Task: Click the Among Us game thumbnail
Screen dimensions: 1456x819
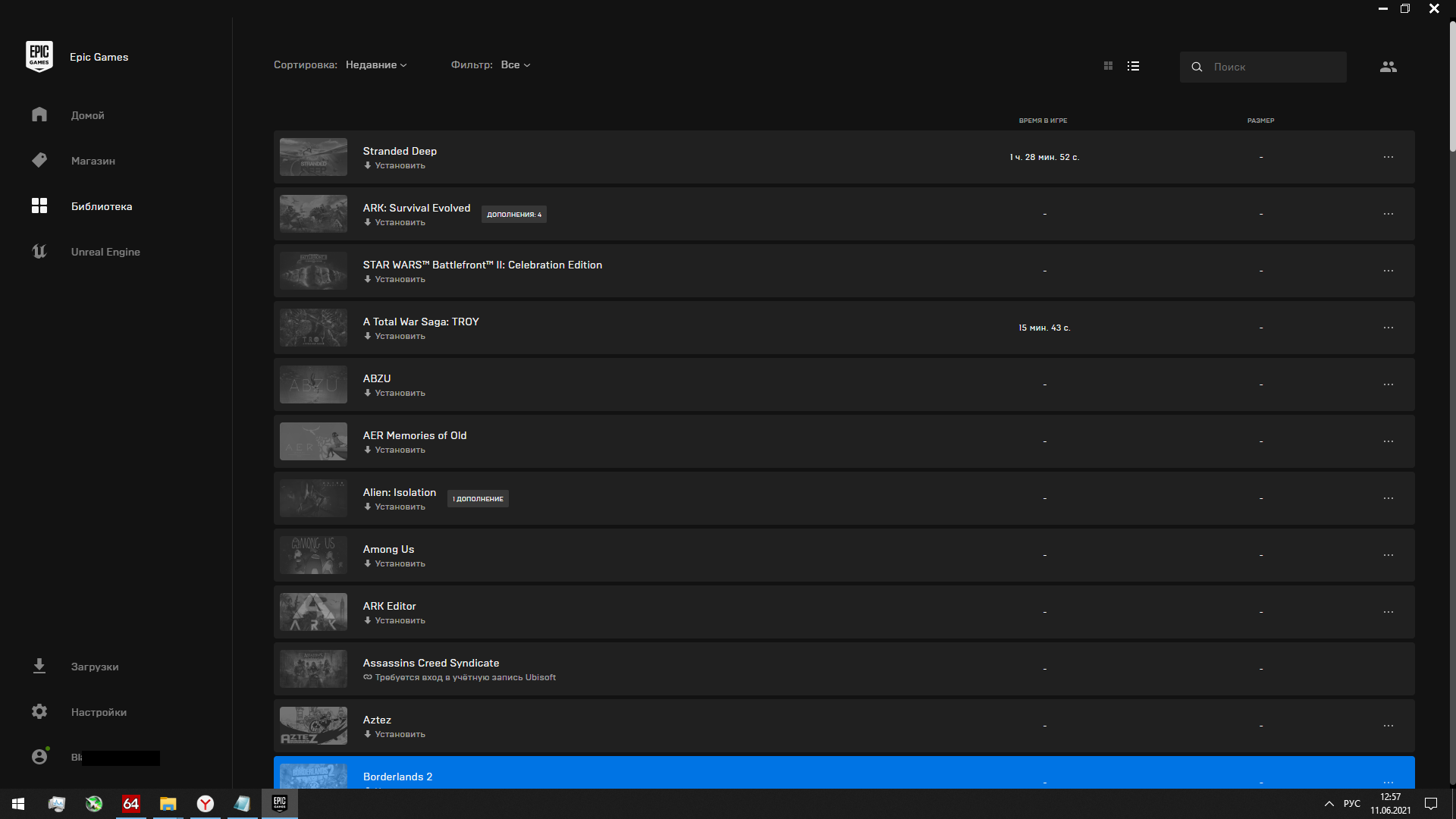Action: pos(313,555)
